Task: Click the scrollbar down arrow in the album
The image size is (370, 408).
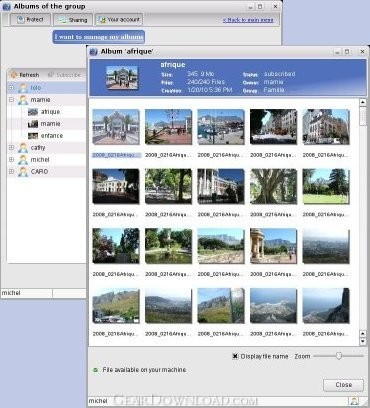Action: [x=363, y=341]
